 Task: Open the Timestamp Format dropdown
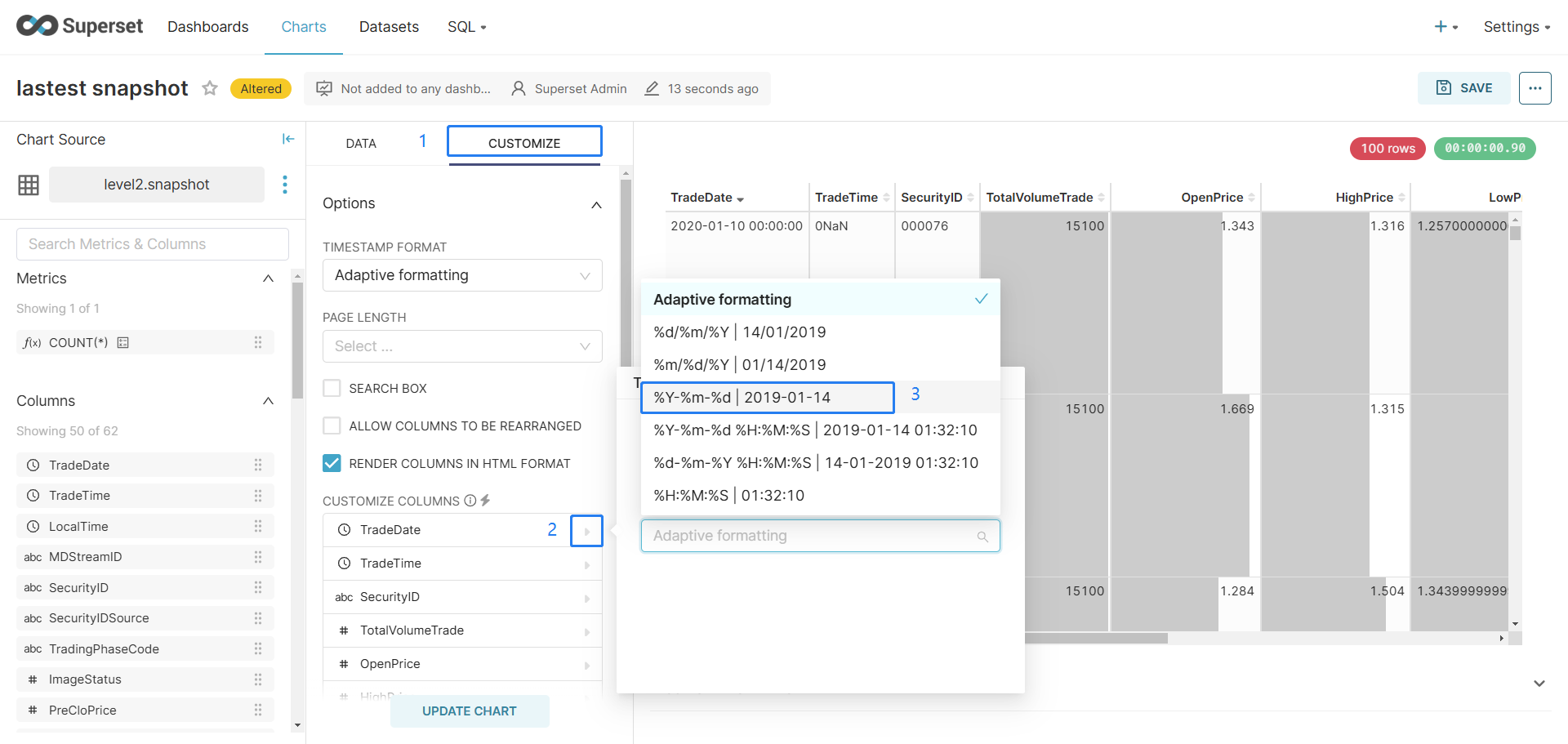[x=462, y=276]
